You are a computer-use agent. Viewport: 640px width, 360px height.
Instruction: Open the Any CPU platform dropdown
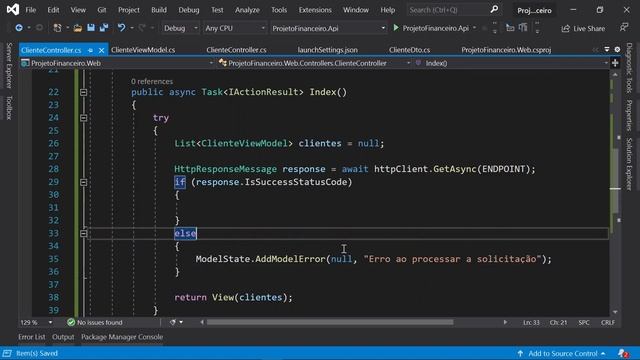235,28
